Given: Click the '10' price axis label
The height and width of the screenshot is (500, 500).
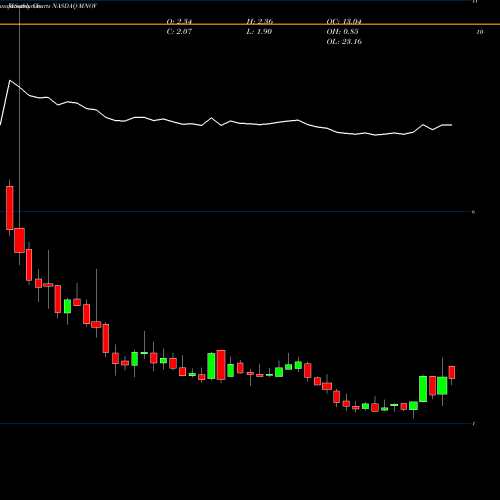Looking at the screenshot, I should (480, 32).
